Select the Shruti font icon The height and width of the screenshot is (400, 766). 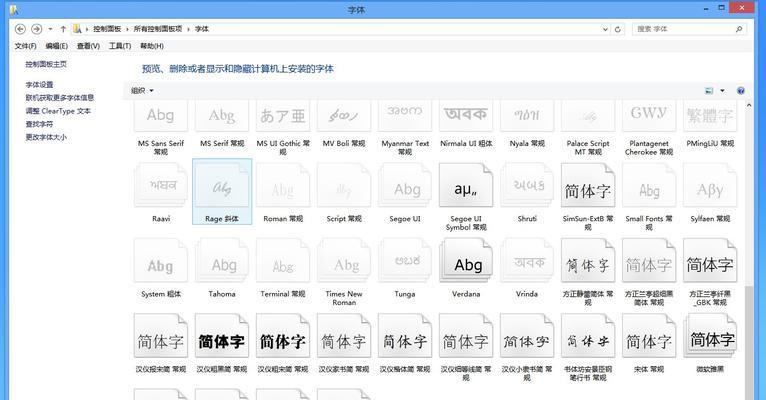coord(527,186)
